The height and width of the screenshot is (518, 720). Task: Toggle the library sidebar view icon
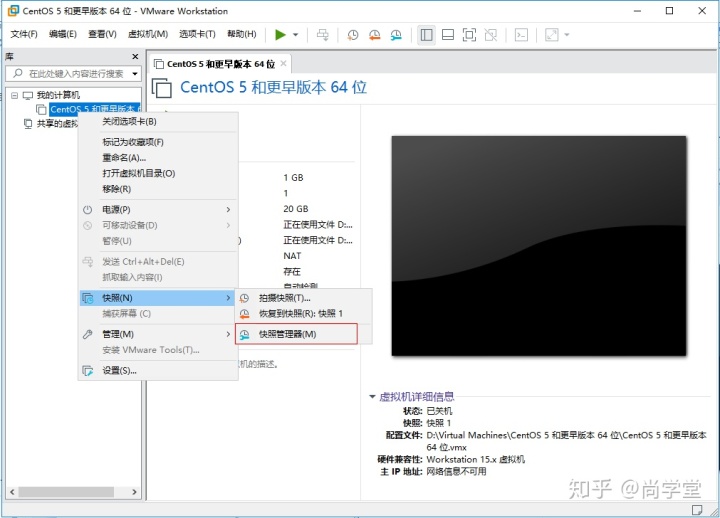(426, 34)
